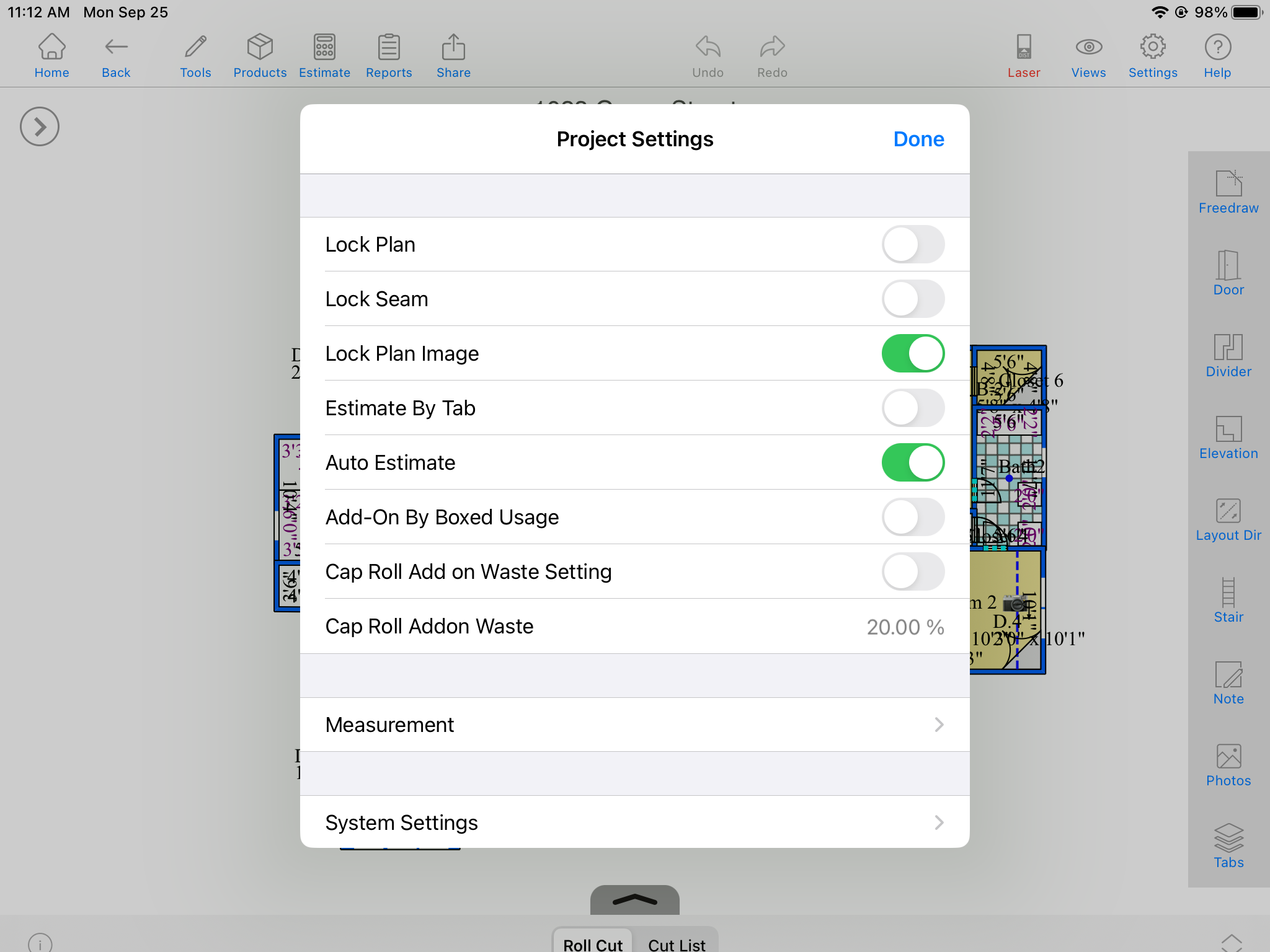
Task: Expand the Measurement settings section
Action: coord(634,725)
